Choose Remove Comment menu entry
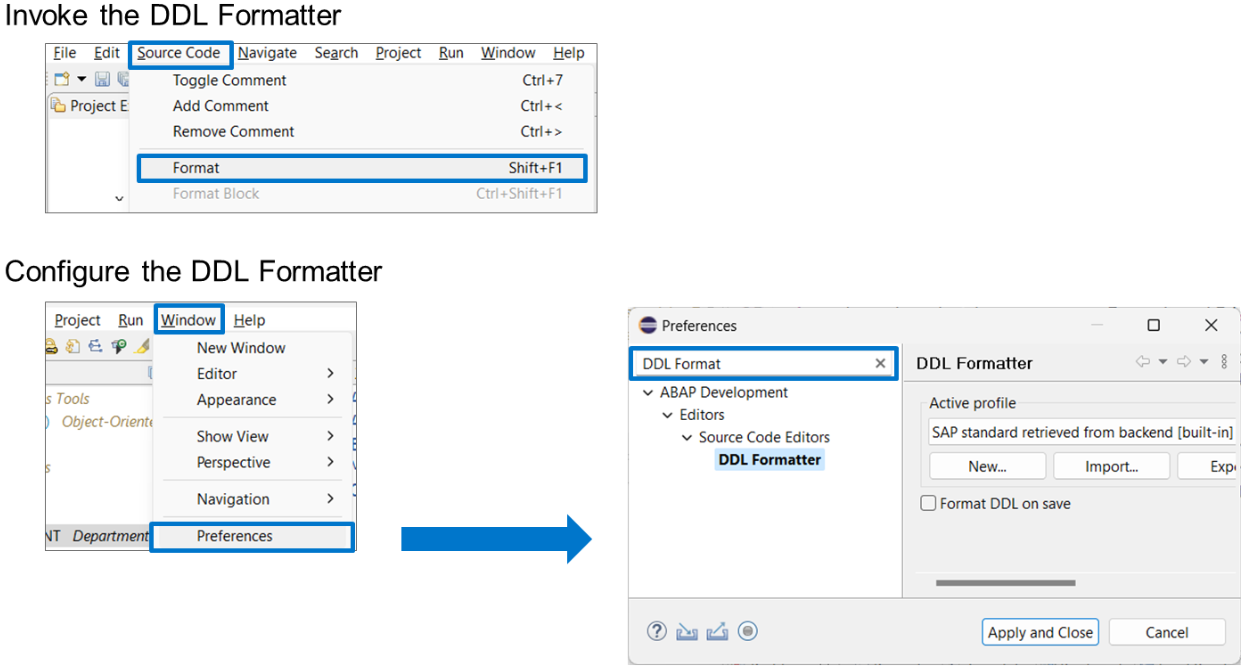The height and width of the screenshot is (668, 1245). pyautogui.click(x=364, y=131)
